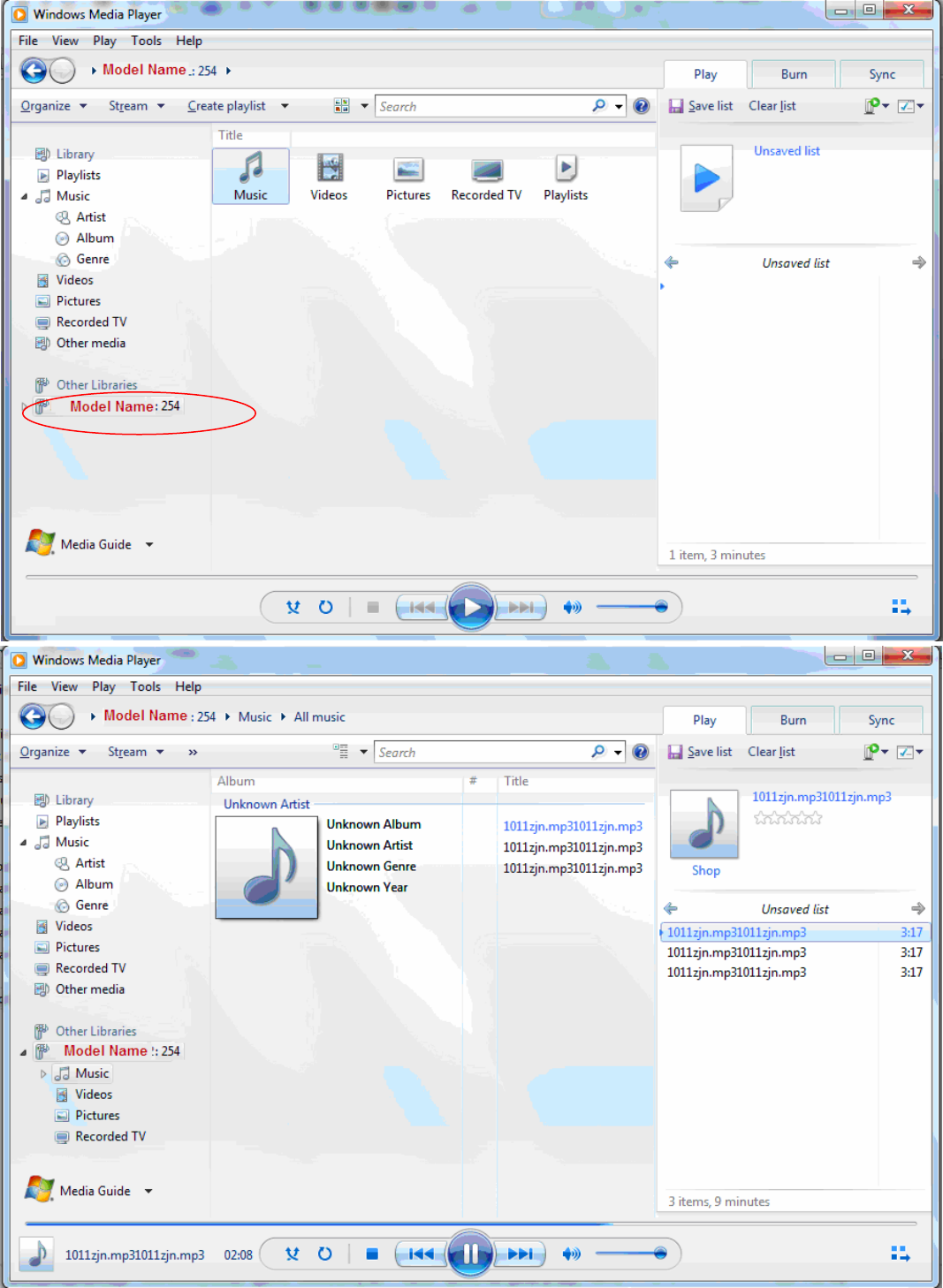Open the Playlists category icon in the top window
Viewport: 943px width, 1288px height.
tap(566, 176)
